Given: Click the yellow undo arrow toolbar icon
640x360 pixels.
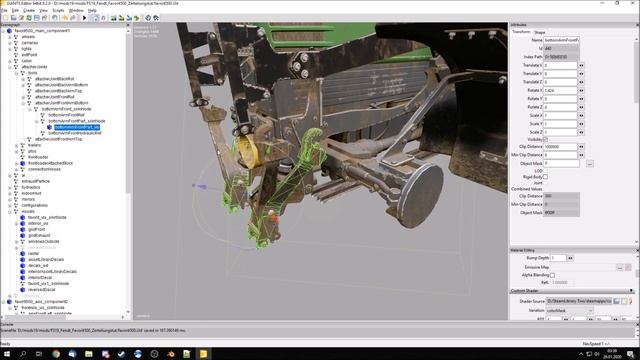Looking at the screenshot, I should (x=65, y=18).
